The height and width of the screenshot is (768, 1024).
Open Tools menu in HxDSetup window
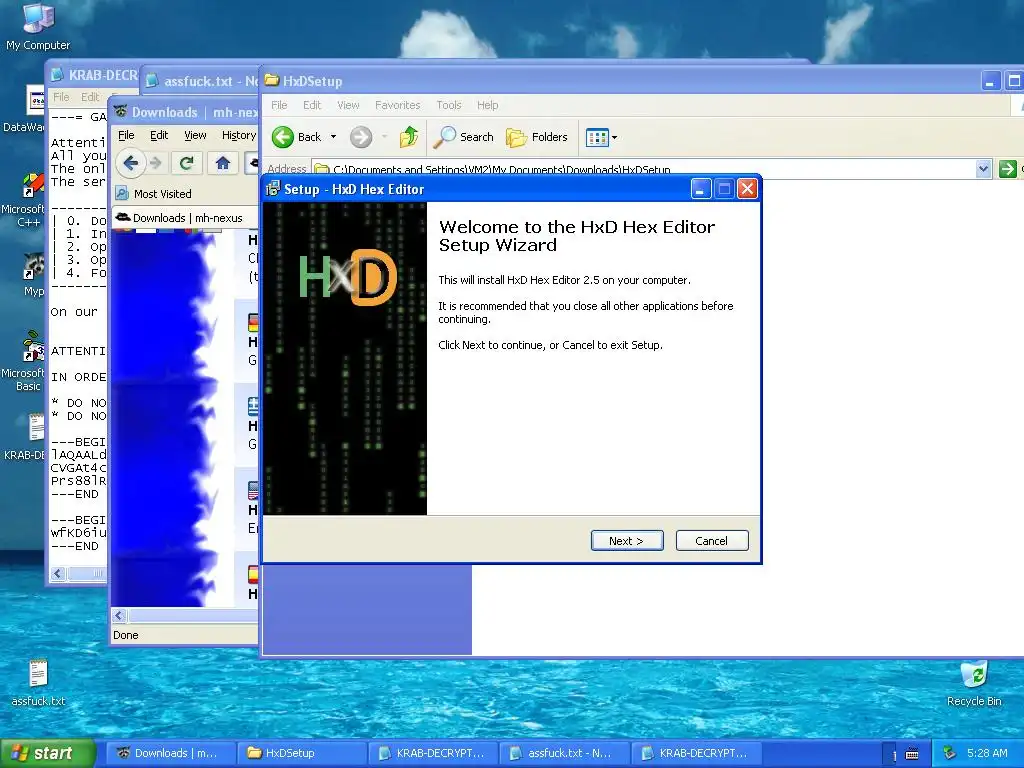coord(449,105)
